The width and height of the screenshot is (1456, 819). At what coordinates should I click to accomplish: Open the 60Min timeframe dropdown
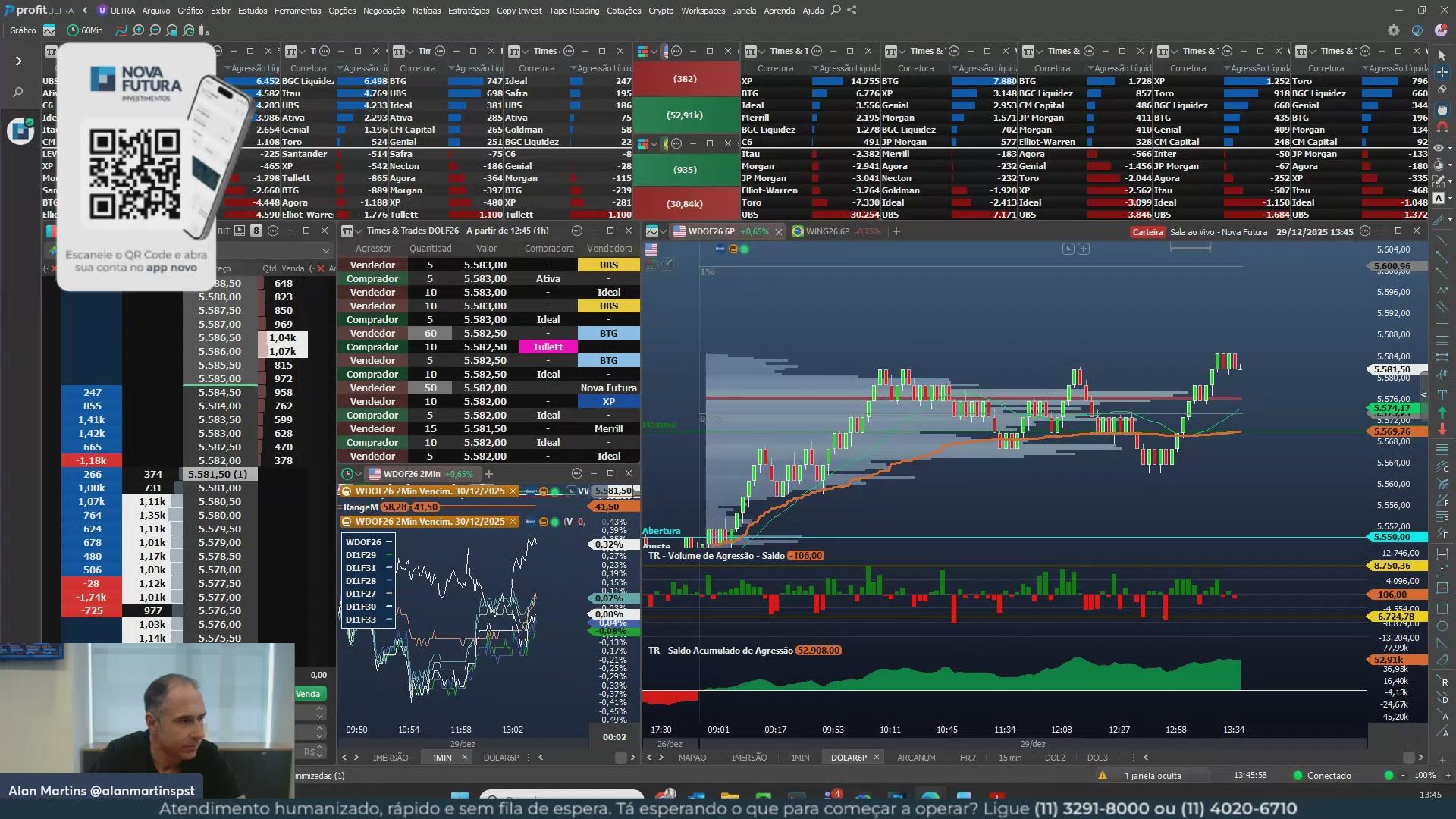[85, 30]
